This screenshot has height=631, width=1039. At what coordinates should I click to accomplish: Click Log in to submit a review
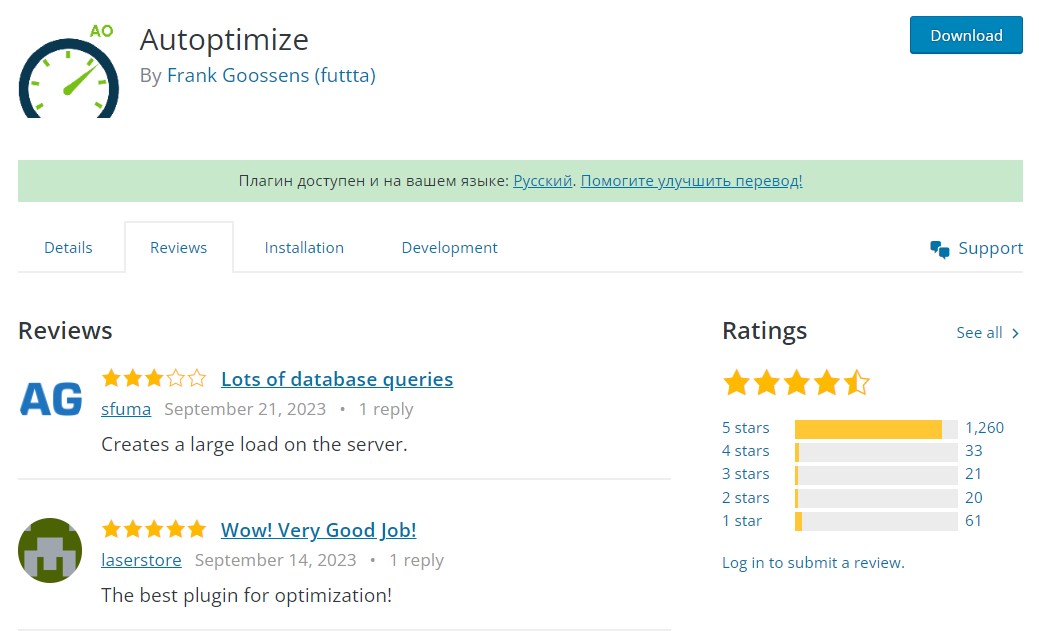click(813, 563)
